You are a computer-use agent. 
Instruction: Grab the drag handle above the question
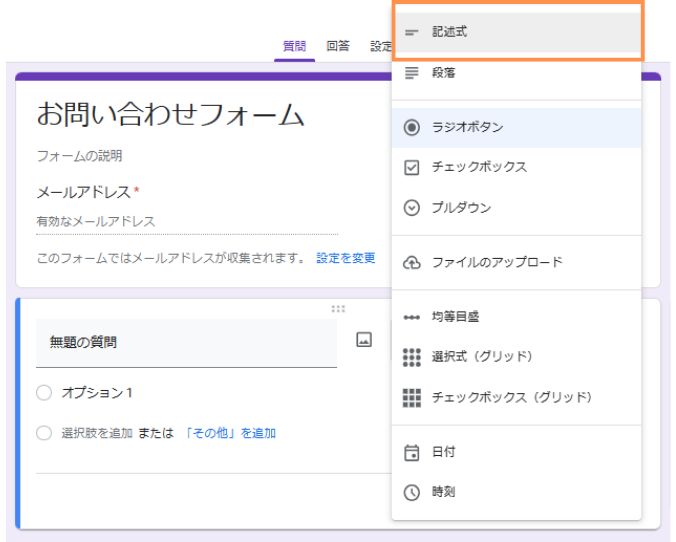[x=338, y=309]
